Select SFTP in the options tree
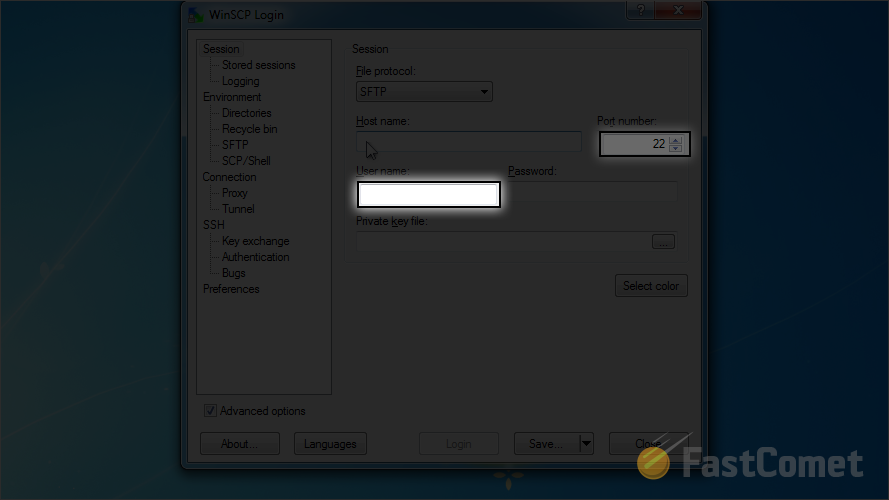The width and height of the screenshot is (889, 500). (235, 145)
